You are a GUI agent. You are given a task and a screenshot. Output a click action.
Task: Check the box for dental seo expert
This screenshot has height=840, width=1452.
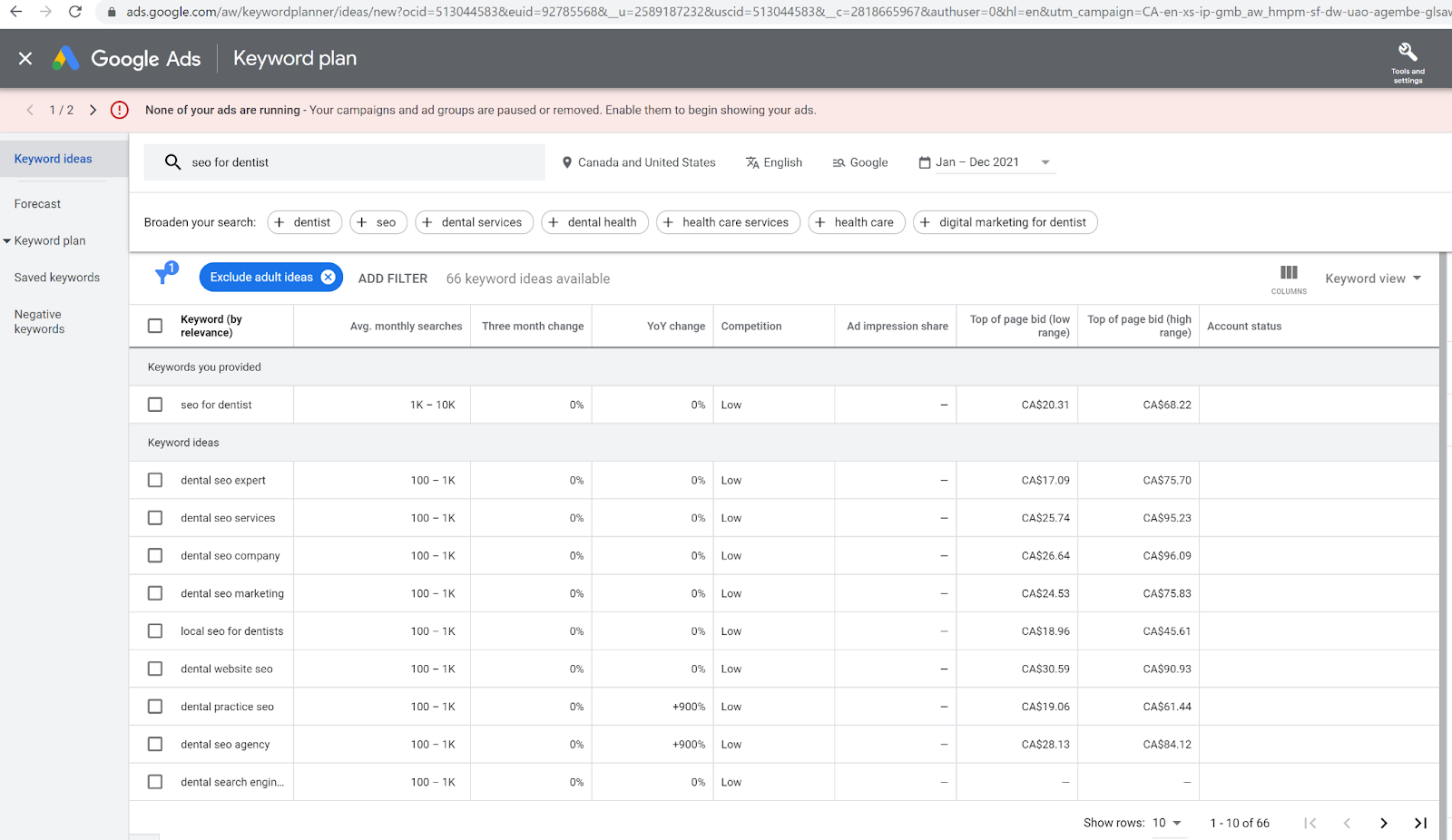pyautogui.click(x=155, y=480)
